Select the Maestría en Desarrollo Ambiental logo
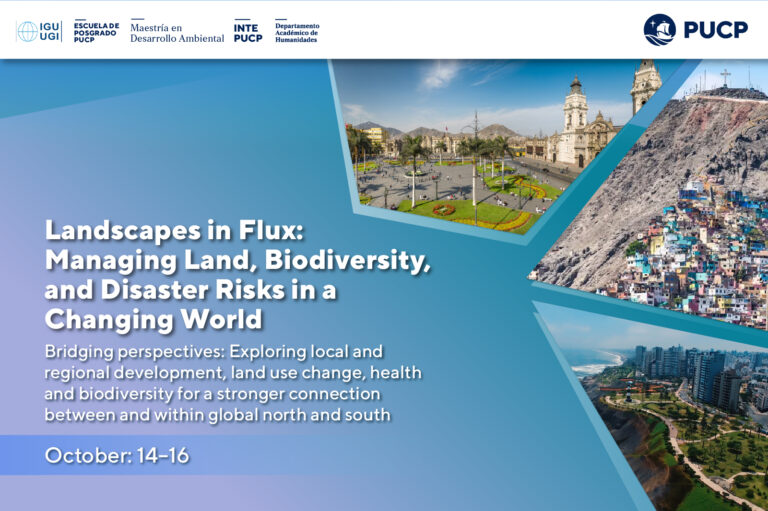 [177, 32]
